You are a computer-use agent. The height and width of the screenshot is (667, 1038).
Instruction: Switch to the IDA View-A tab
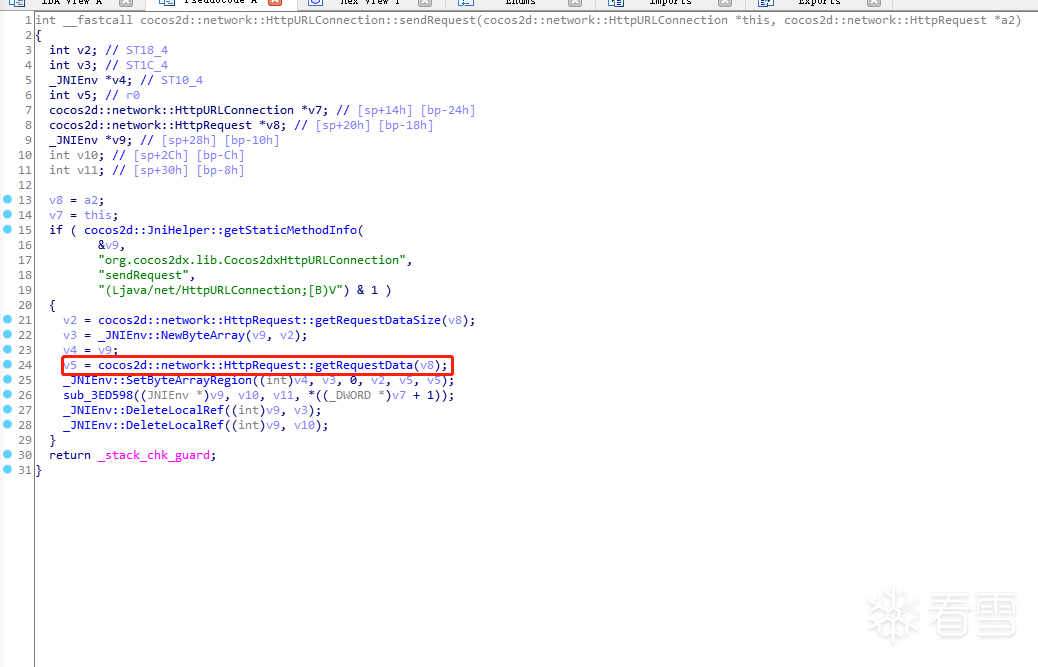click(71, 3)
